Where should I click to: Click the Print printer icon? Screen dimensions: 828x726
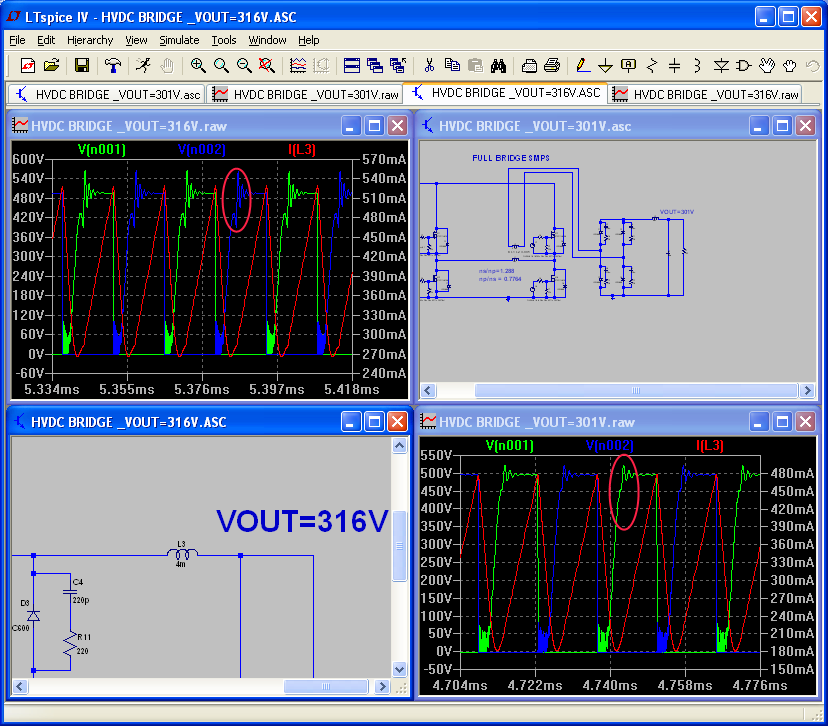(552, 65)
